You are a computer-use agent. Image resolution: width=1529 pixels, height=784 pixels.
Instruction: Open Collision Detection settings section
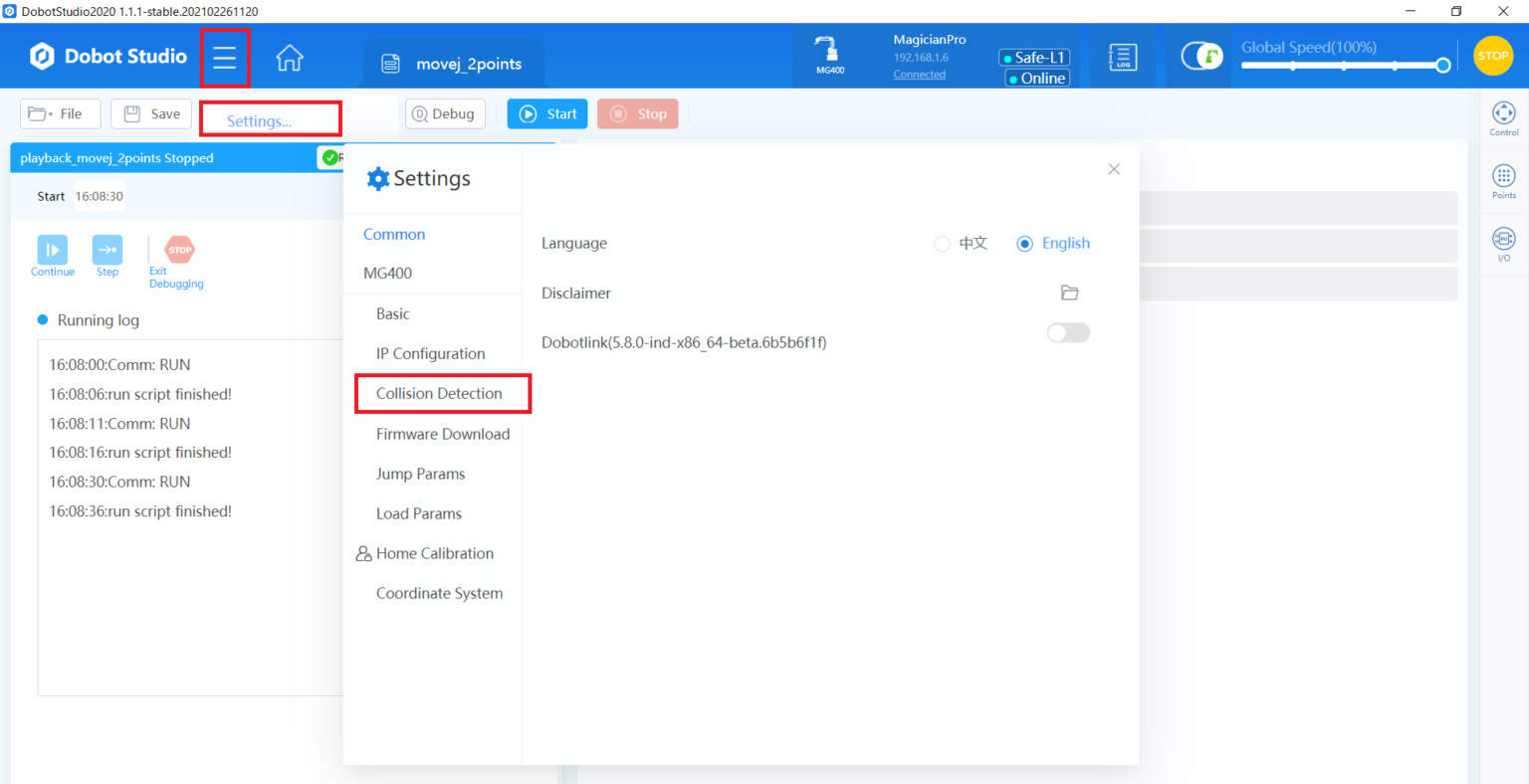439,394
